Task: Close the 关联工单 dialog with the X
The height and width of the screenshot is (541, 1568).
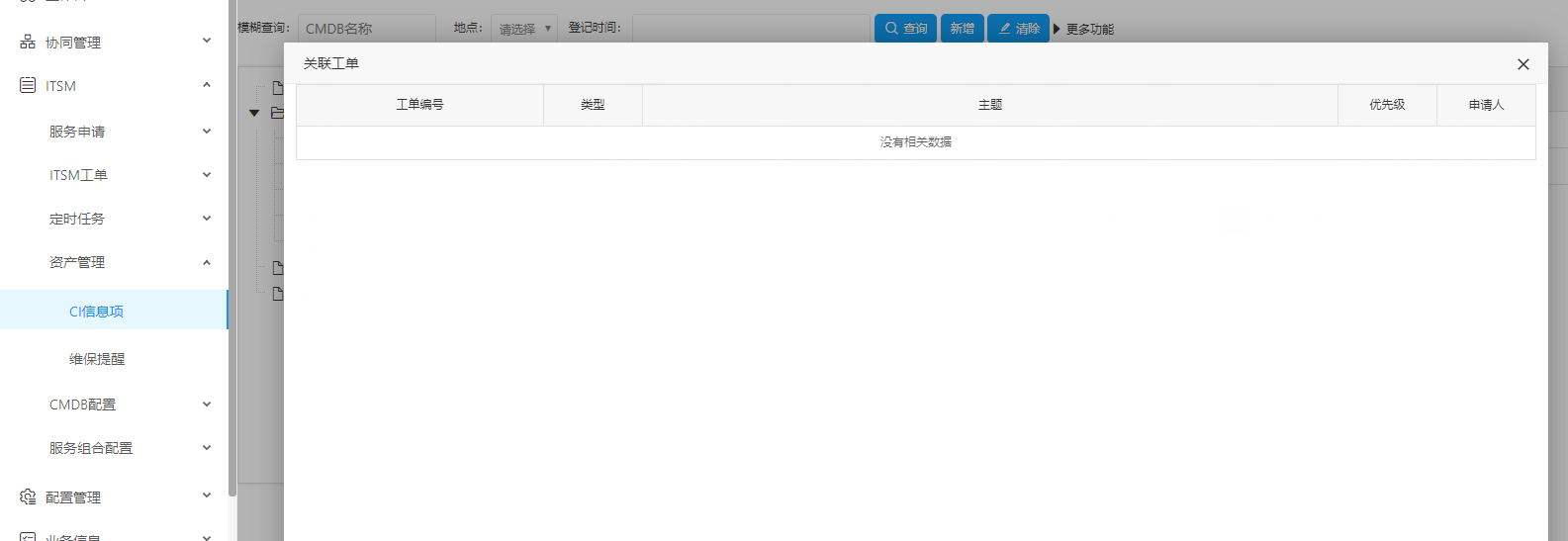Action: click(x=1522, y=64)
